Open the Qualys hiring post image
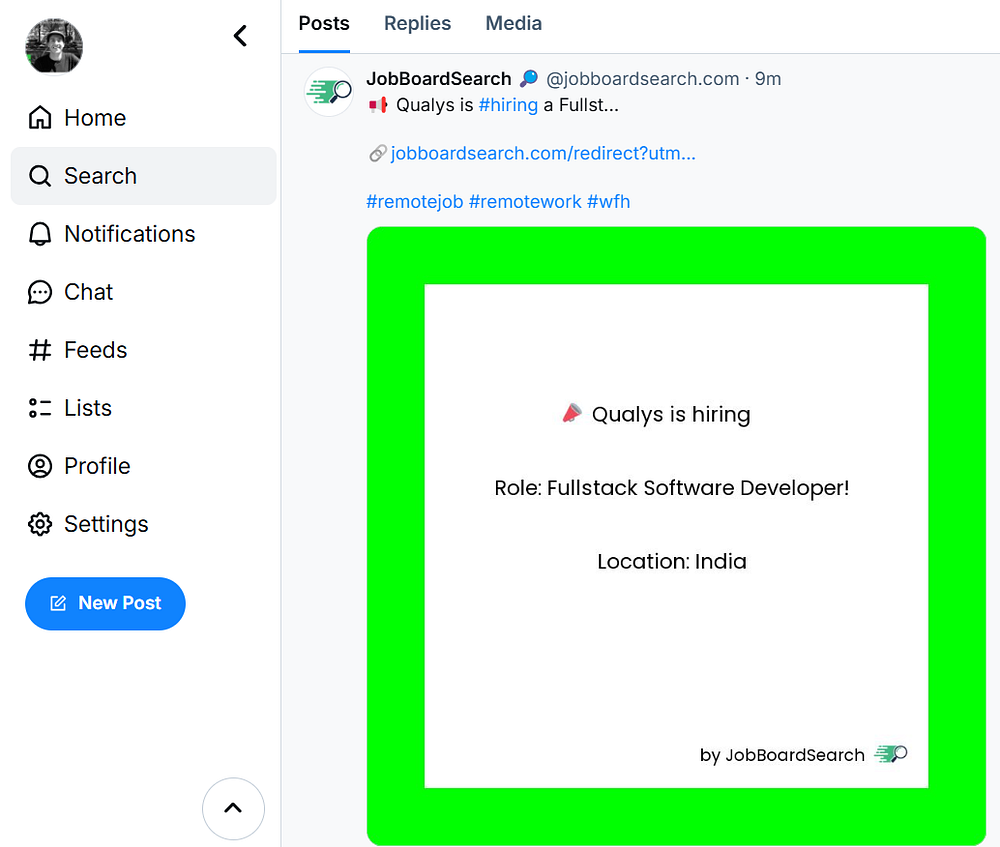 tap(676, 536)
